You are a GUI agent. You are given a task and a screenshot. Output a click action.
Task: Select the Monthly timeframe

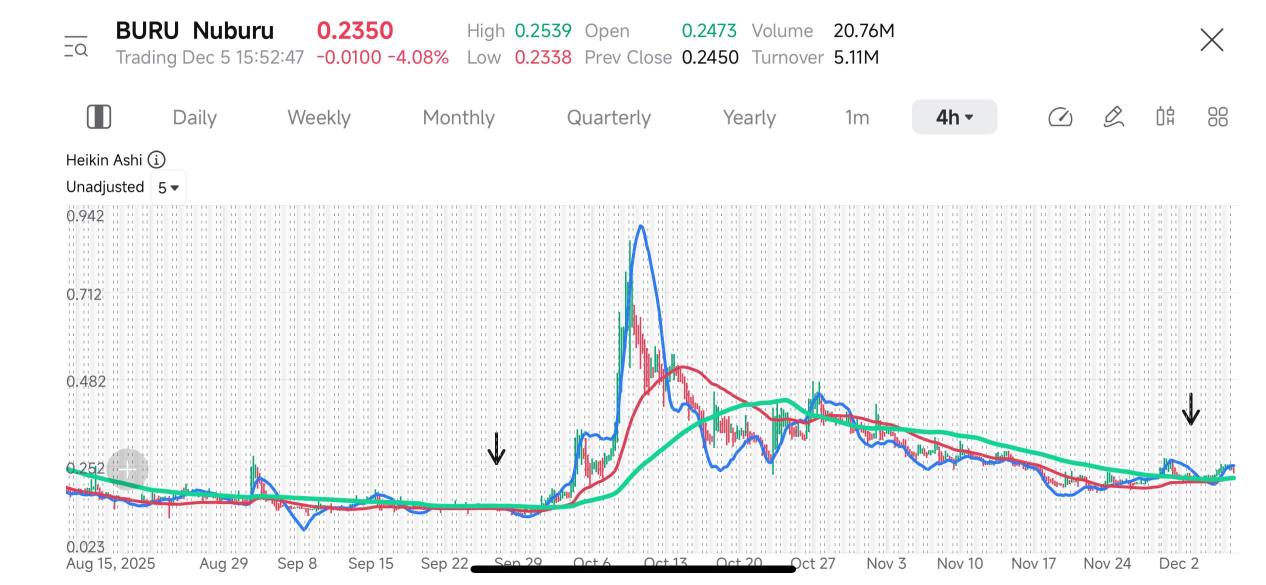(x=459, y=117)
